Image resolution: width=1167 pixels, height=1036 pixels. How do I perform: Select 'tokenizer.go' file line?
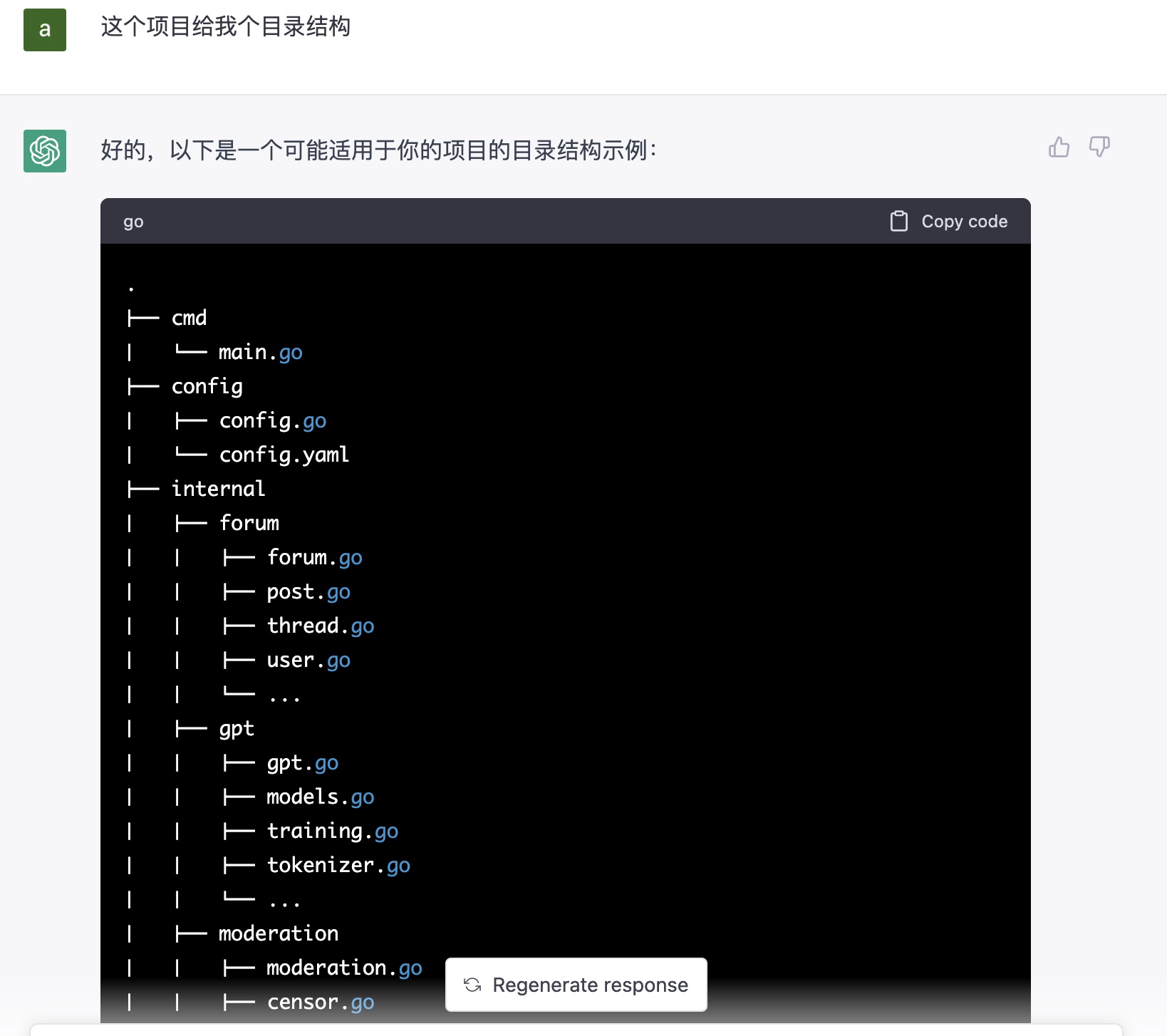click(x=338, y=865)
